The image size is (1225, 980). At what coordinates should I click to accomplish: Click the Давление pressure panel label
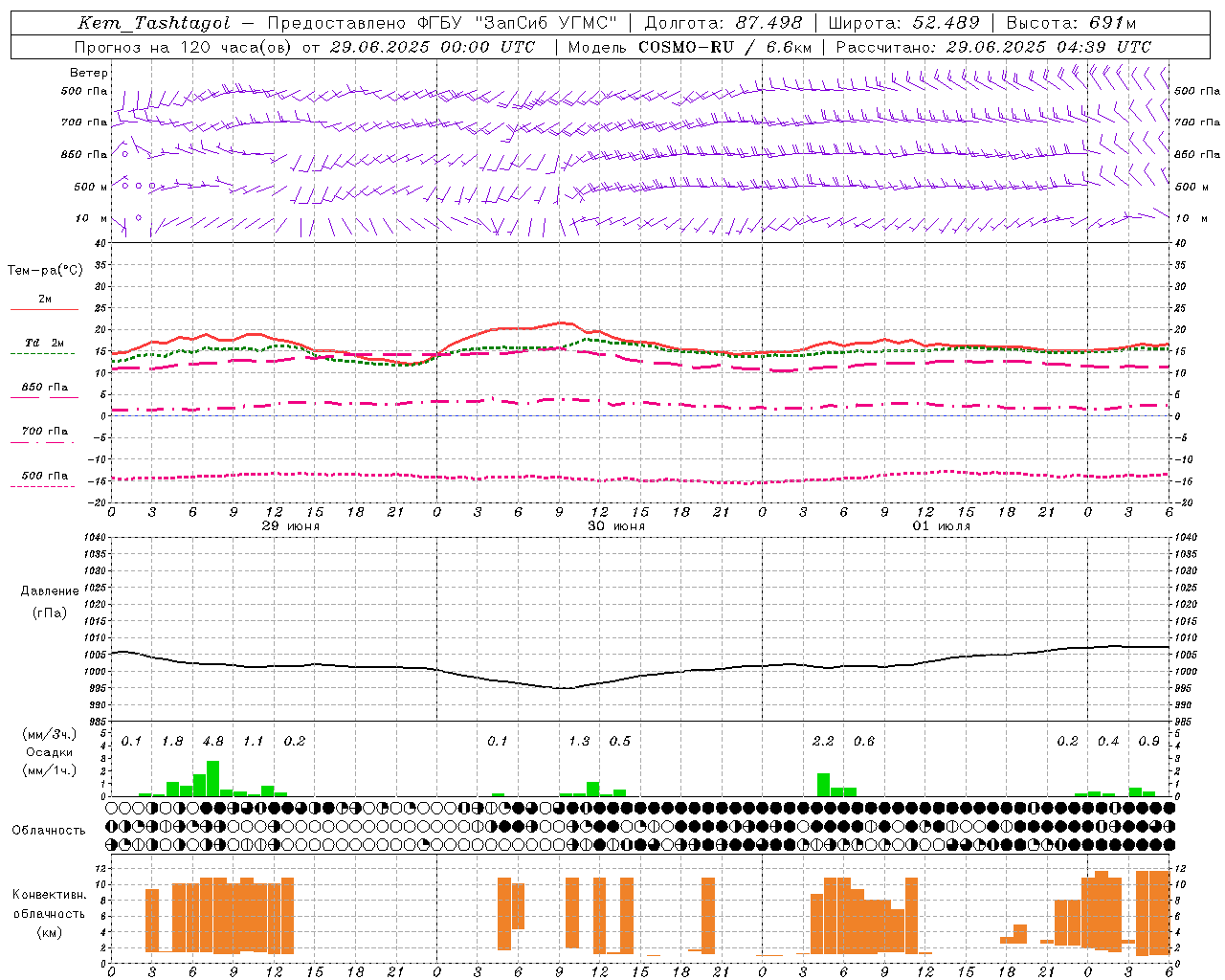50,591
